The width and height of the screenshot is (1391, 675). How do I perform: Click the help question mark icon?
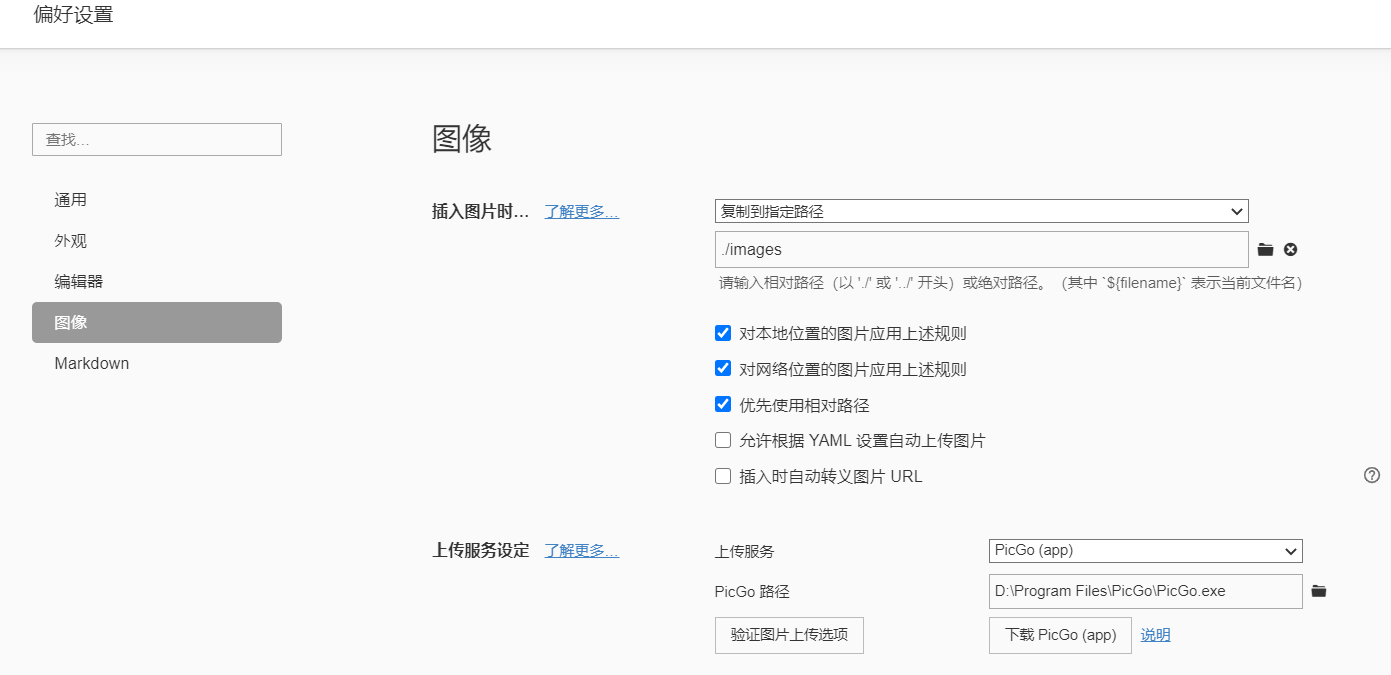(1372, 475)
